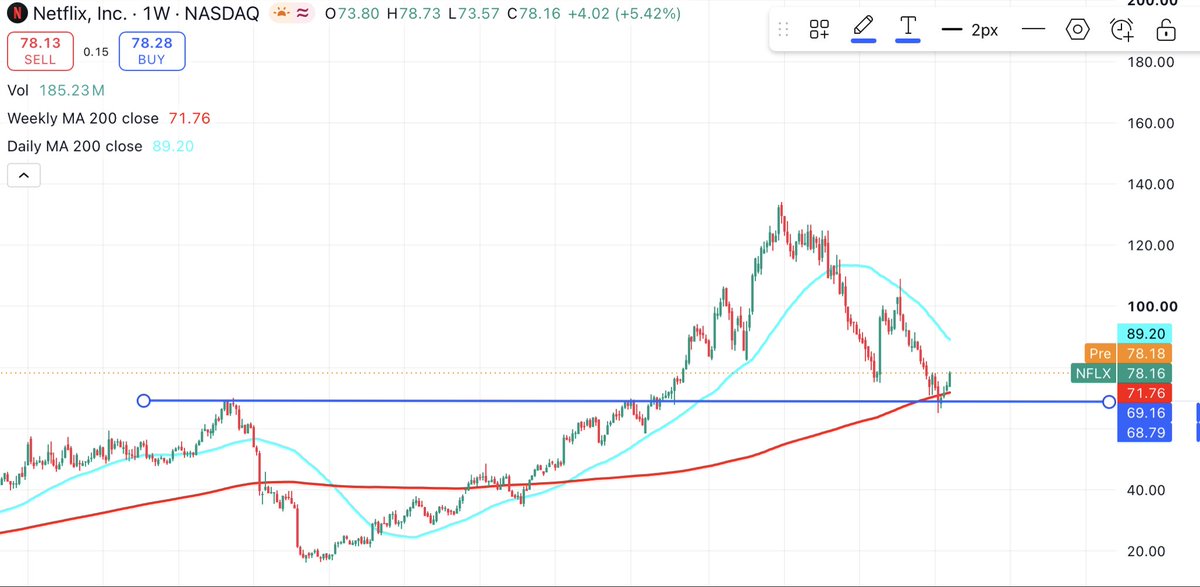Choose the line color with the pencil icon
This screenshot has width=1200, height=587.
pyautogui.click(x=863, y=29)
